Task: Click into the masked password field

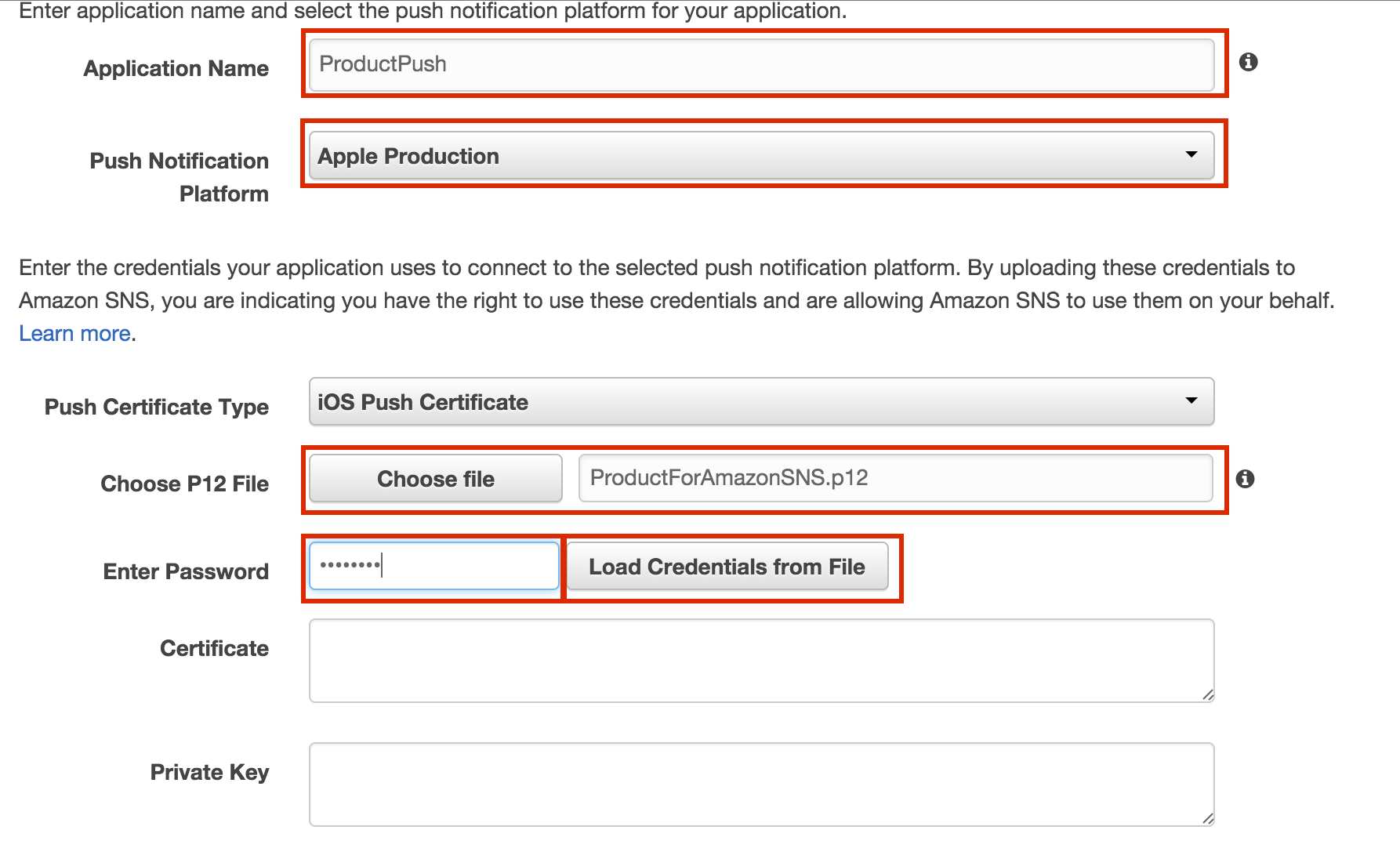Action: 433,566
